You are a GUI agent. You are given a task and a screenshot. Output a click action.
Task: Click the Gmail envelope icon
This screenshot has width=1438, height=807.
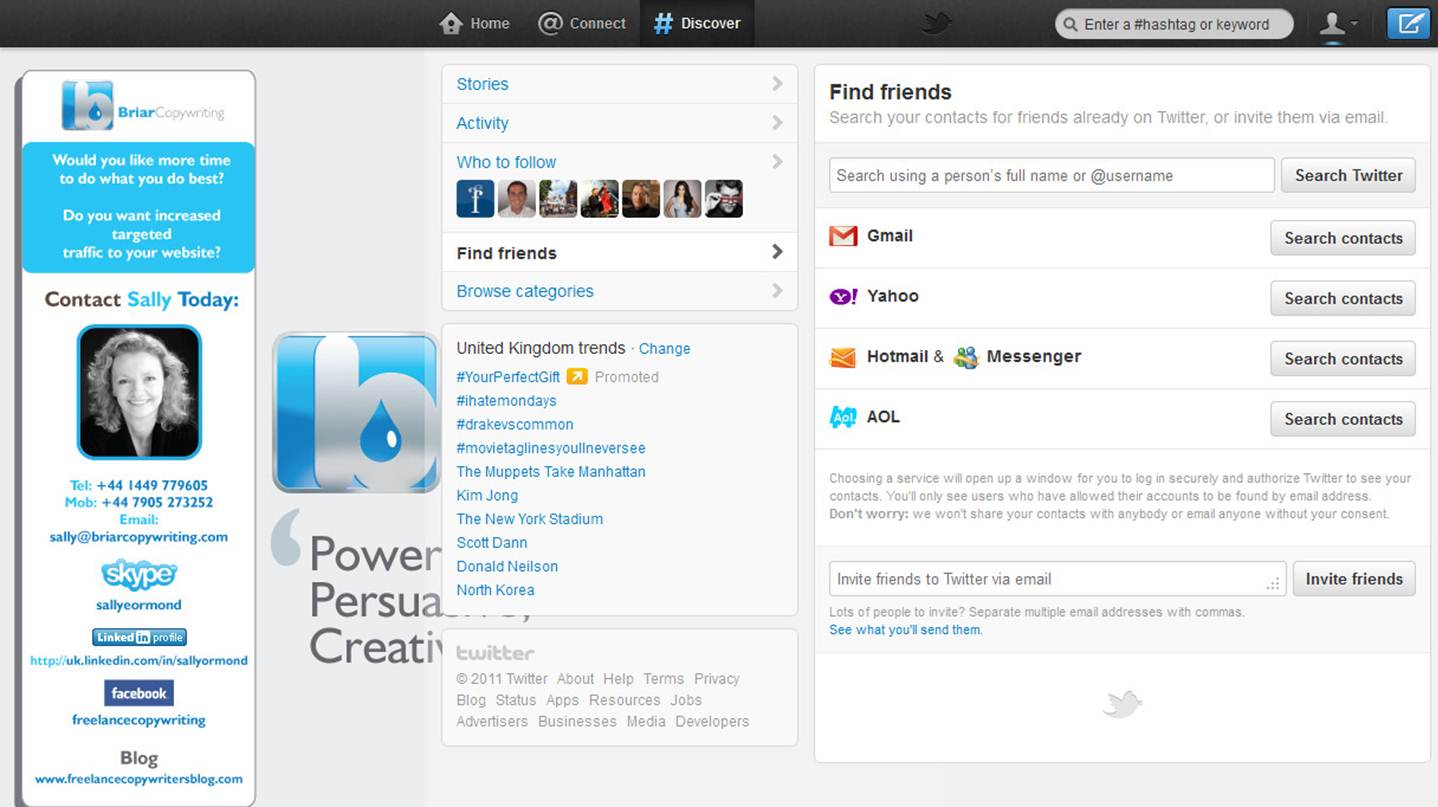[843, 236]
